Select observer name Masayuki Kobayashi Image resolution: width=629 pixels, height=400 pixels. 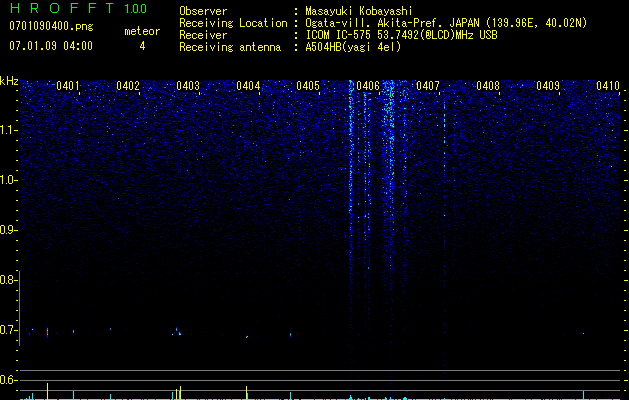coord(359,11)
